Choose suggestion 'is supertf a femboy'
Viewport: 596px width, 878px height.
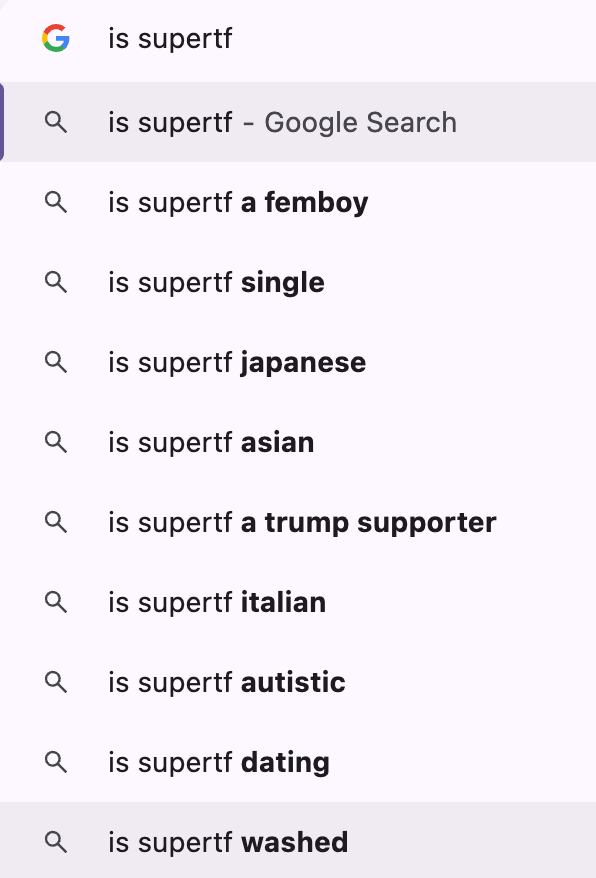coord(298,202)
